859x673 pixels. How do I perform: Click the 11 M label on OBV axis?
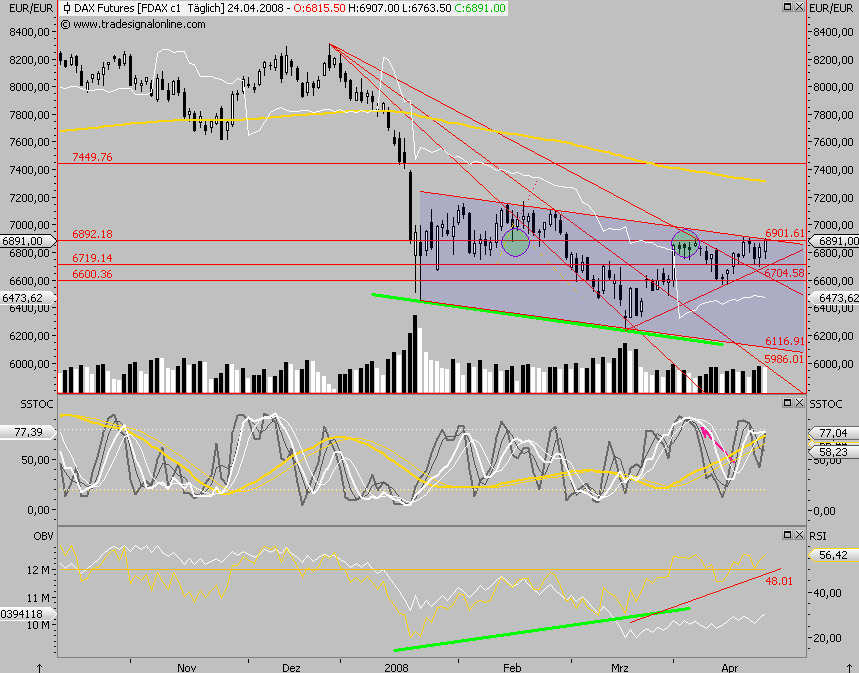coord(38,598)
